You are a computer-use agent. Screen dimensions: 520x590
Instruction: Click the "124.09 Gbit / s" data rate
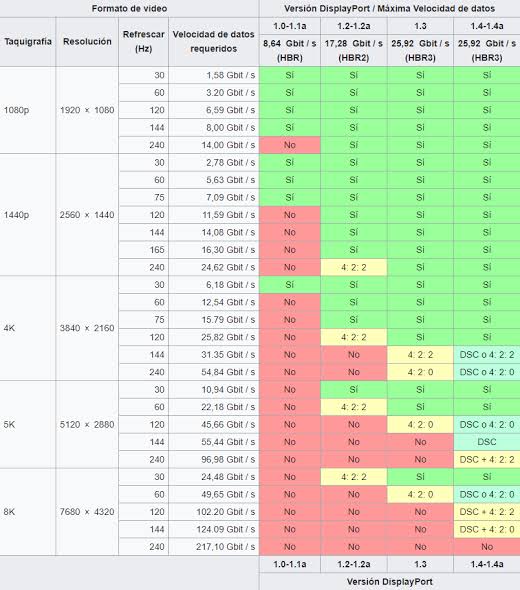tap(226, 529)
